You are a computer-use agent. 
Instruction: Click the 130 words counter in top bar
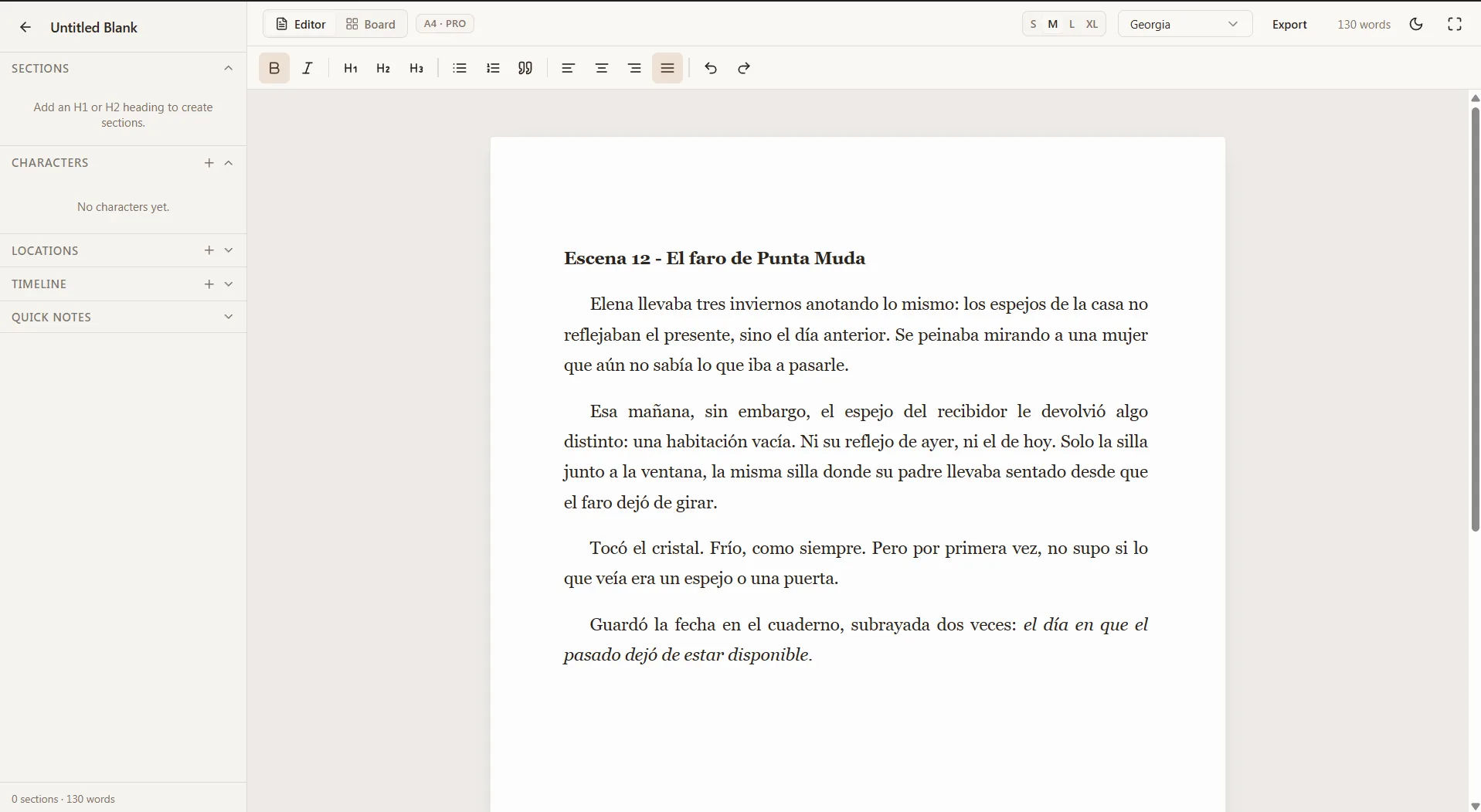point(1364,24)
